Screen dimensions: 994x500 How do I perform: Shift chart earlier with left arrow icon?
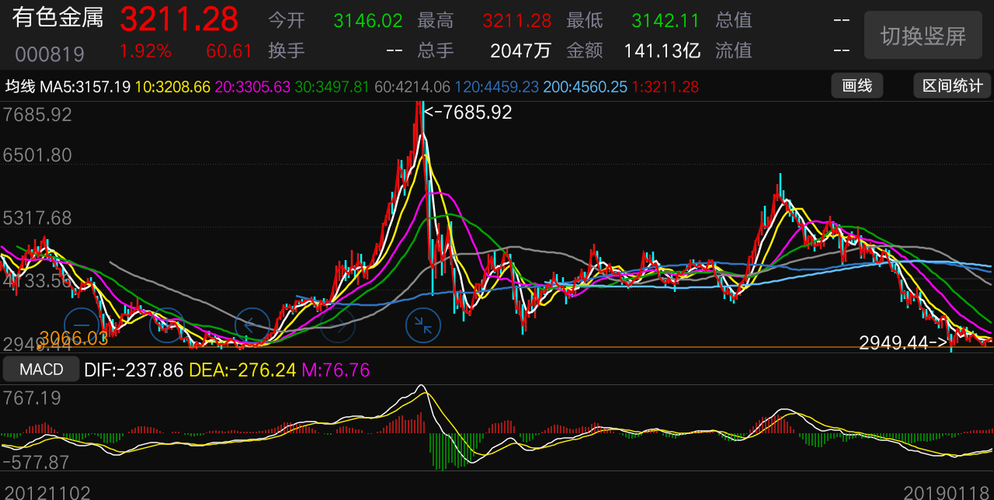click(x=252, y=325)
